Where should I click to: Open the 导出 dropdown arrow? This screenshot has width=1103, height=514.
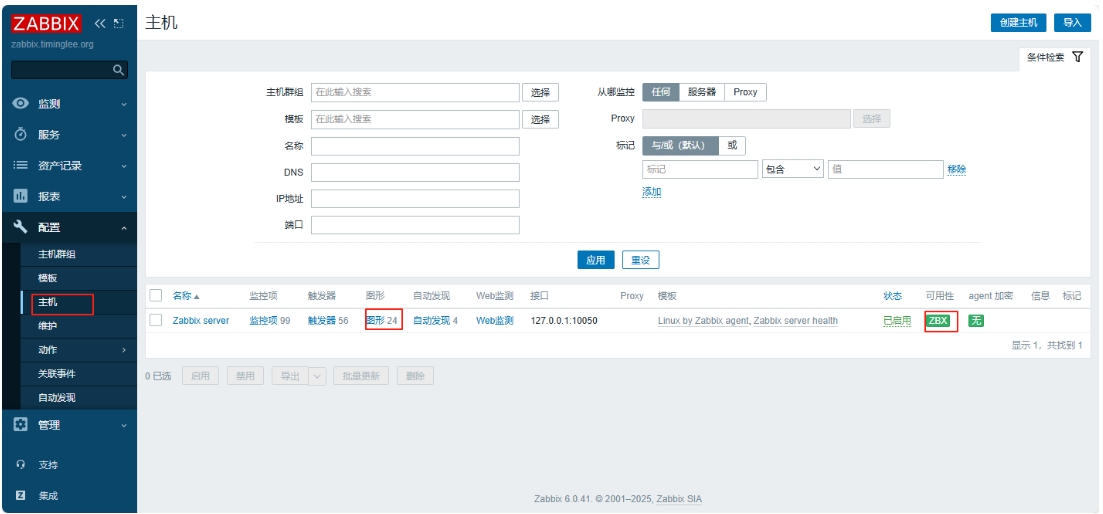pyautogui.click(x=317, y=376)
